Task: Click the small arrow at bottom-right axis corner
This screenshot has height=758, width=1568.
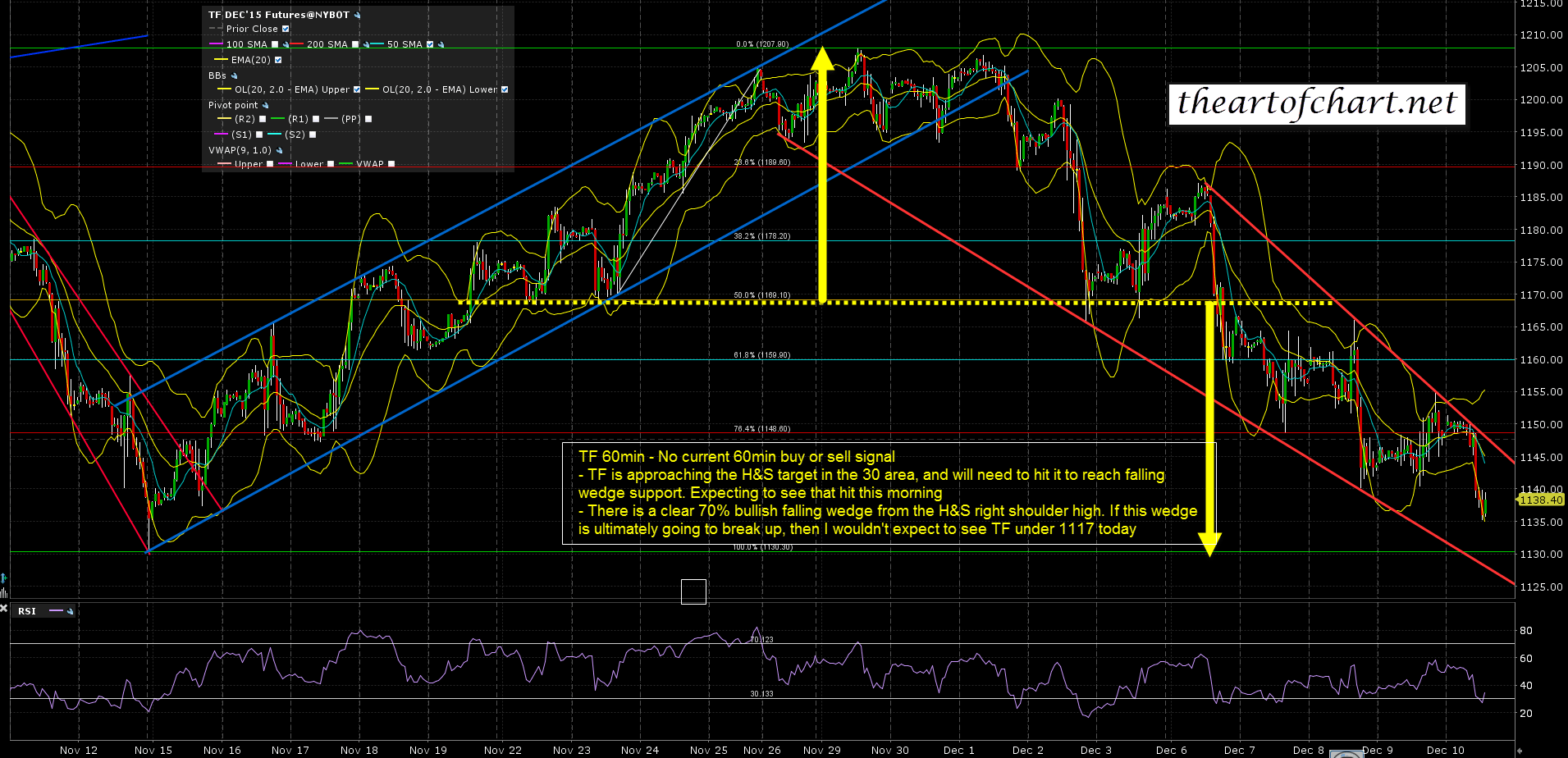Action: 1520,750
